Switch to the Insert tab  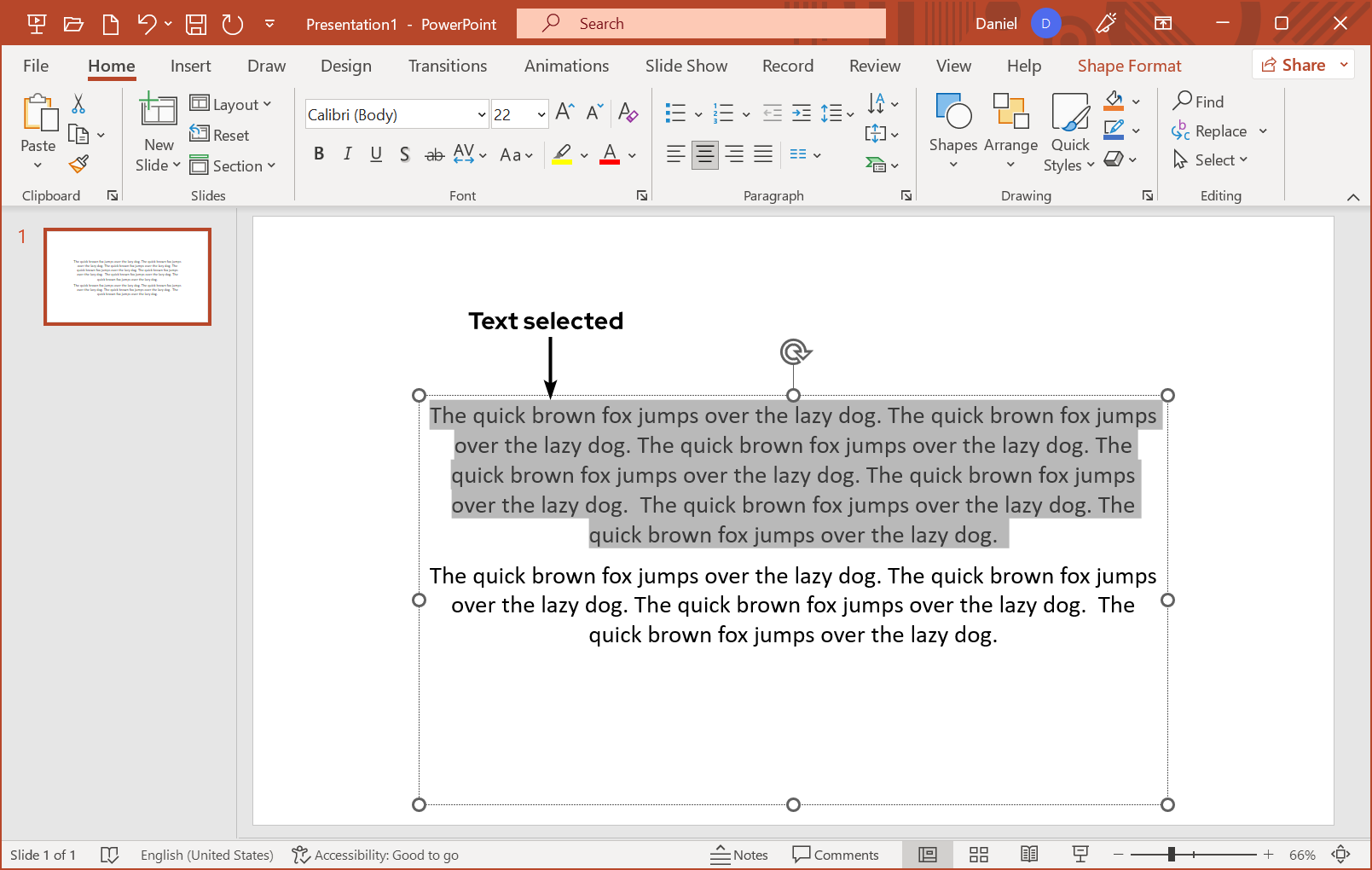point(190,66)
